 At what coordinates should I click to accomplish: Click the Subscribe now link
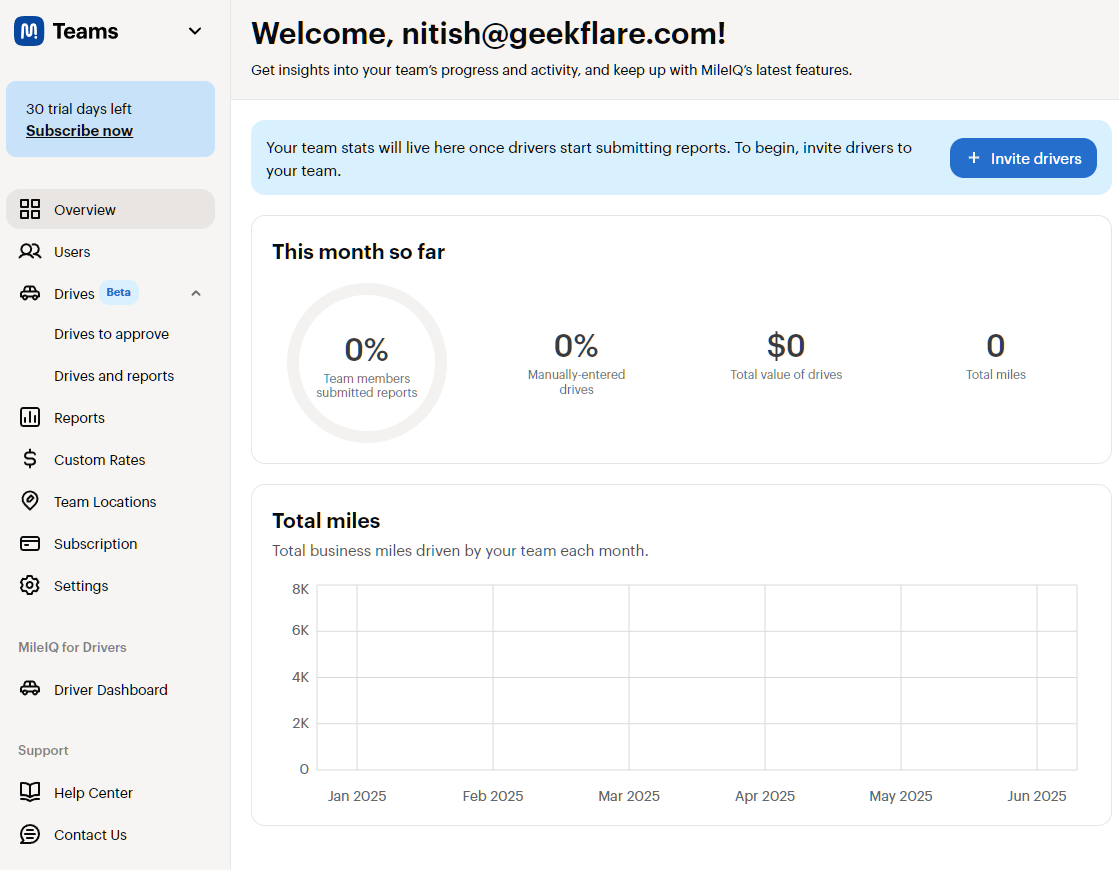pos(79,131)
